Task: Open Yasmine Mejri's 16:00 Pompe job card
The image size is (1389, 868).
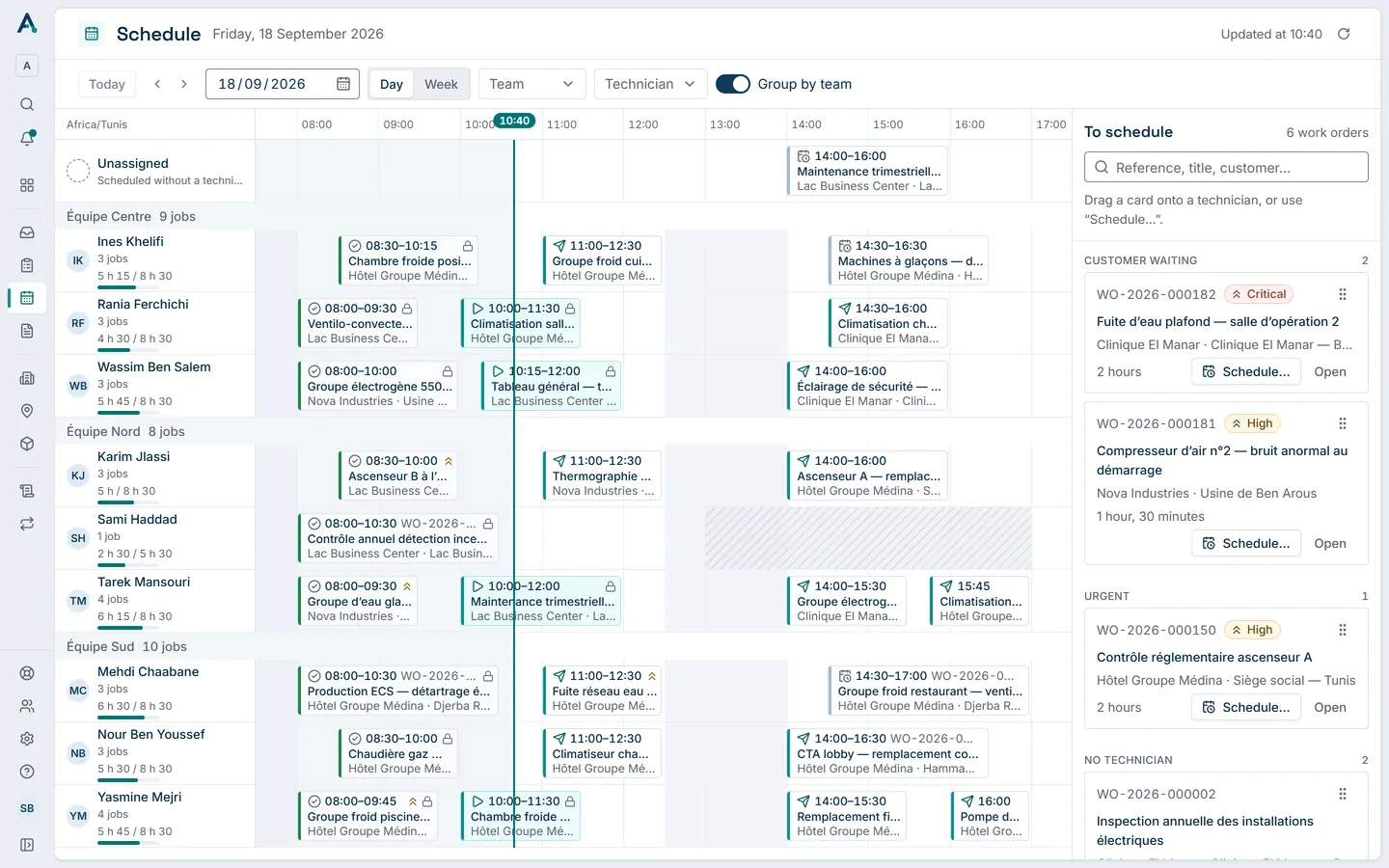Action: pos(990,816)
